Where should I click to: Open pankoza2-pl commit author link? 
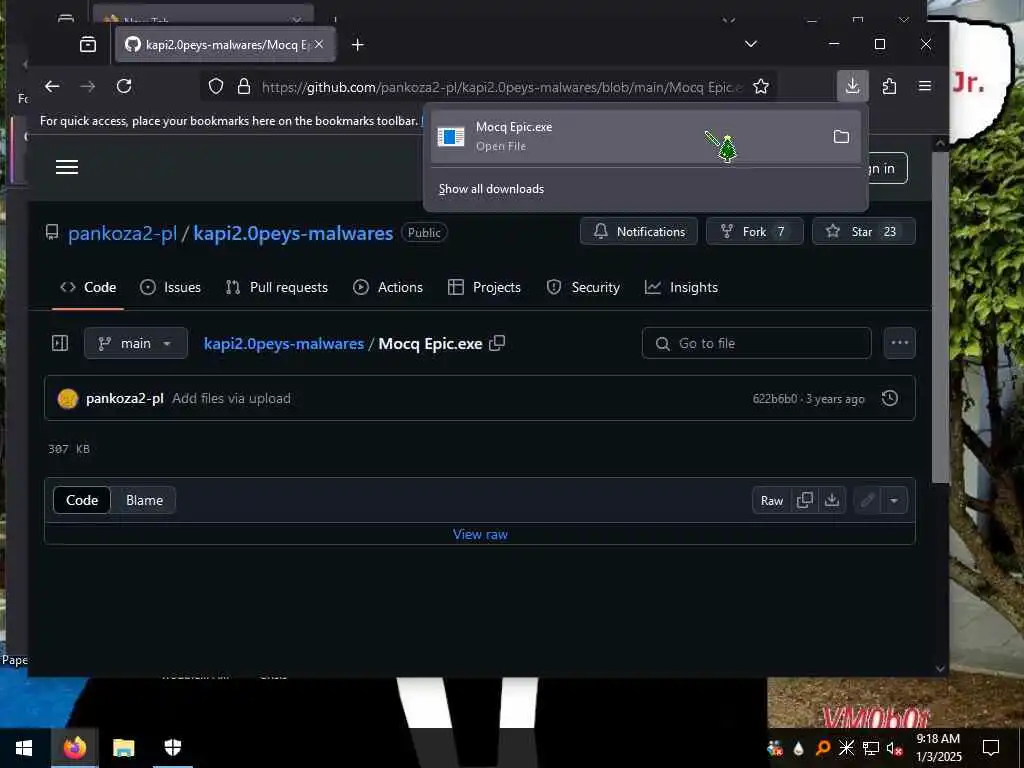[x=125, y=398]
